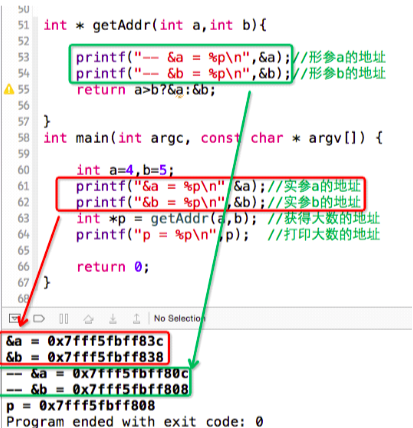
Task: Click line number 58 in gutter
Action: [x=23, y=137]
